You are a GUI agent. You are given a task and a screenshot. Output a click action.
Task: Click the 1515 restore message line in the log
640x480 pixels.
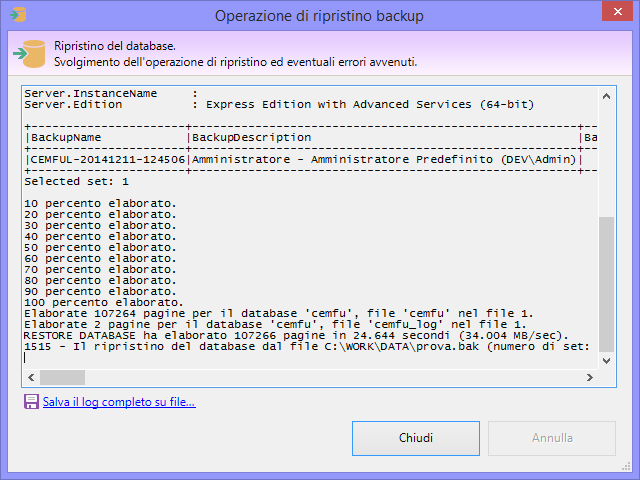click(306, 346)
